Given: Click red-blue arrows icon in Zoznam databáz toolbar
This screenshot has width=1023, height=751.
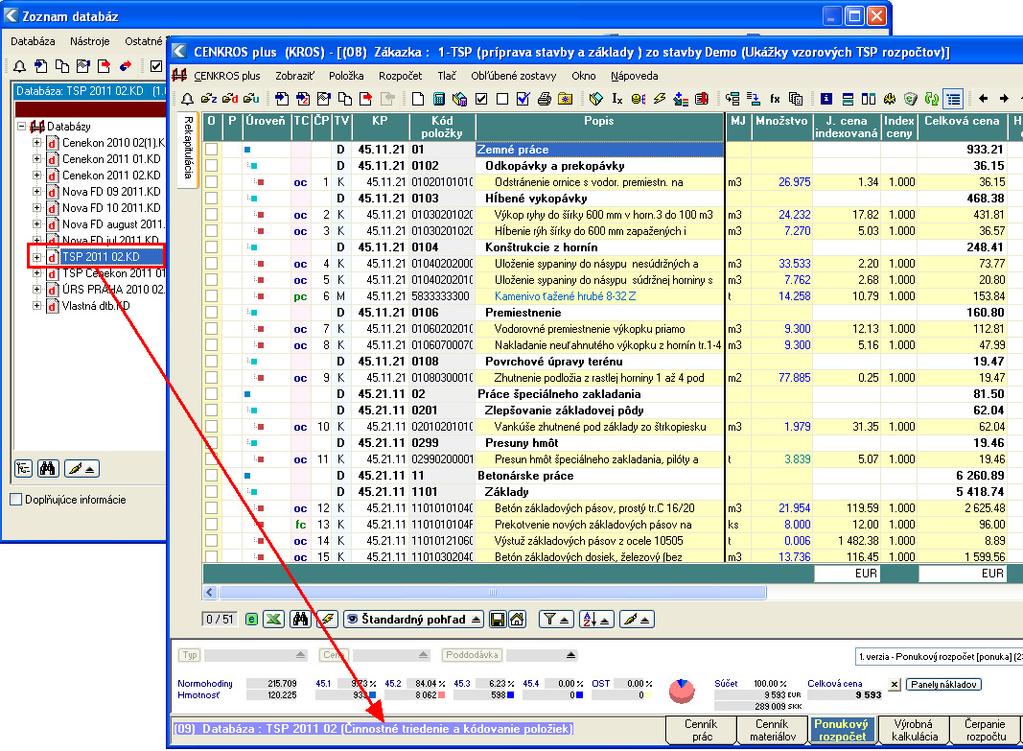Looking at the screenshot, I should [125, 66].
